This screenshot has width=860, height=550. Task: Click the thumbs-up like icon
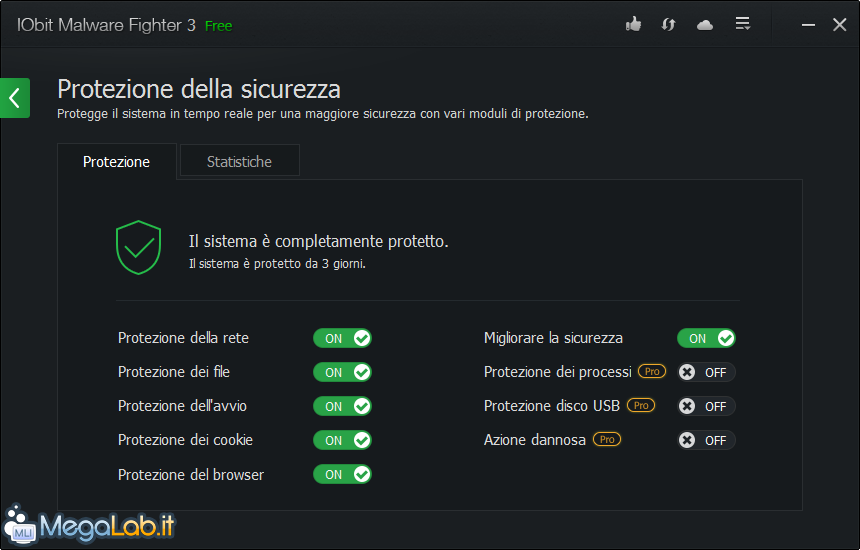633,25
